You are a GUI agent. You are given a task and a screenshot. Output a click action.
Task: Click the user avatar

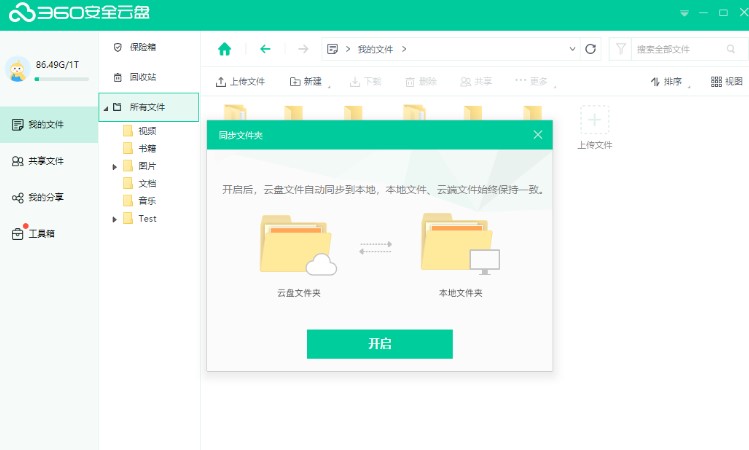(x=18, y=70)
